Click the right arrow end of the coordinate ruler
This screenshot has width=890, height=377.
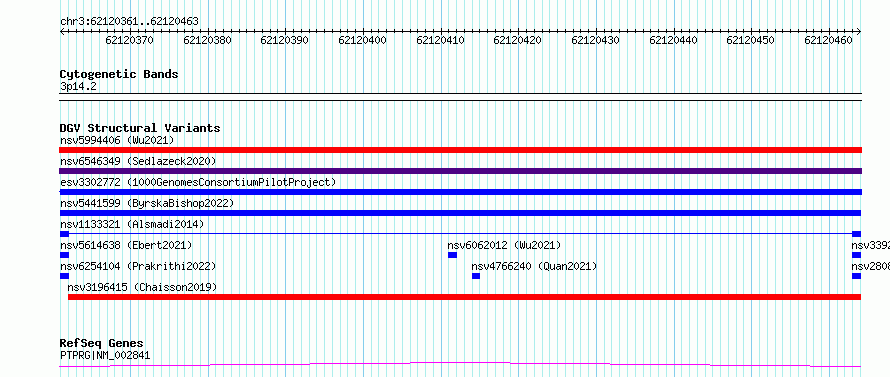(859, 32)
